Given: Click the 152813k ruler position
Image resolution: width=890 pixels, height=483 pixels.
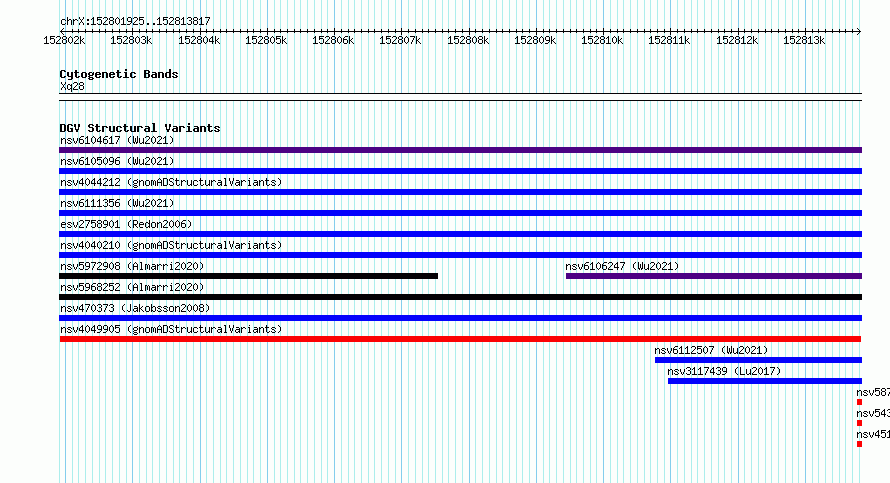Looking at the screenshot, I should (804, 40).
